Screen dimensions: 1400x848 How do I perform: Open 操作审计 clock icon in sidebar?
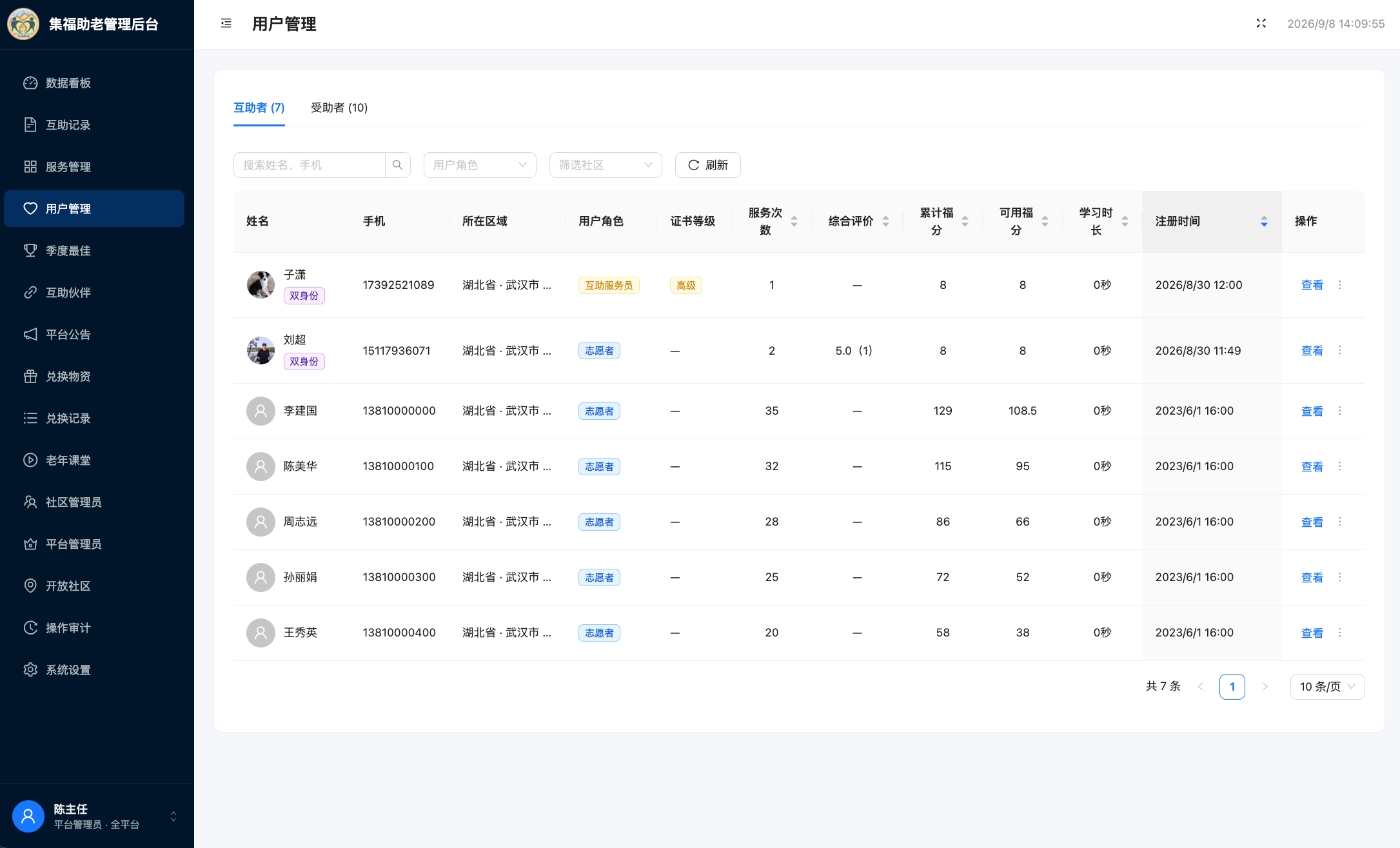click(30, 628)
